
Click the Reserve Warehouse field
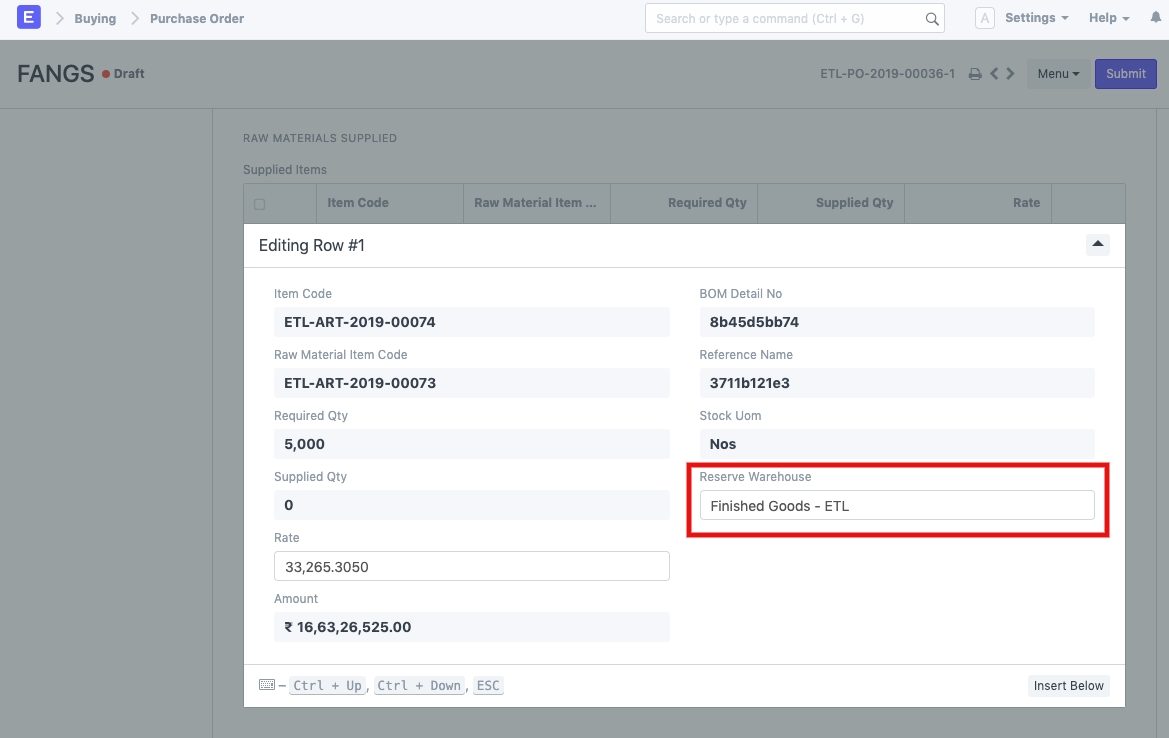point(896,505)
